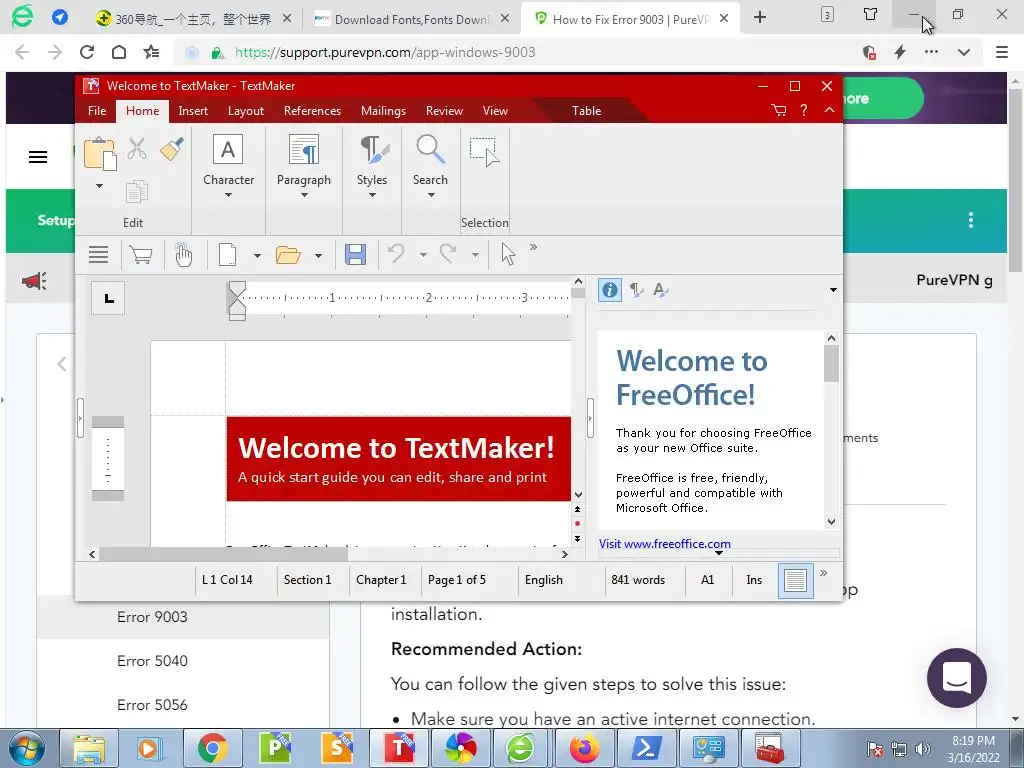The image size is (1024, 768).
Task: Click the English language status field
Action: (x=543, y=580)
